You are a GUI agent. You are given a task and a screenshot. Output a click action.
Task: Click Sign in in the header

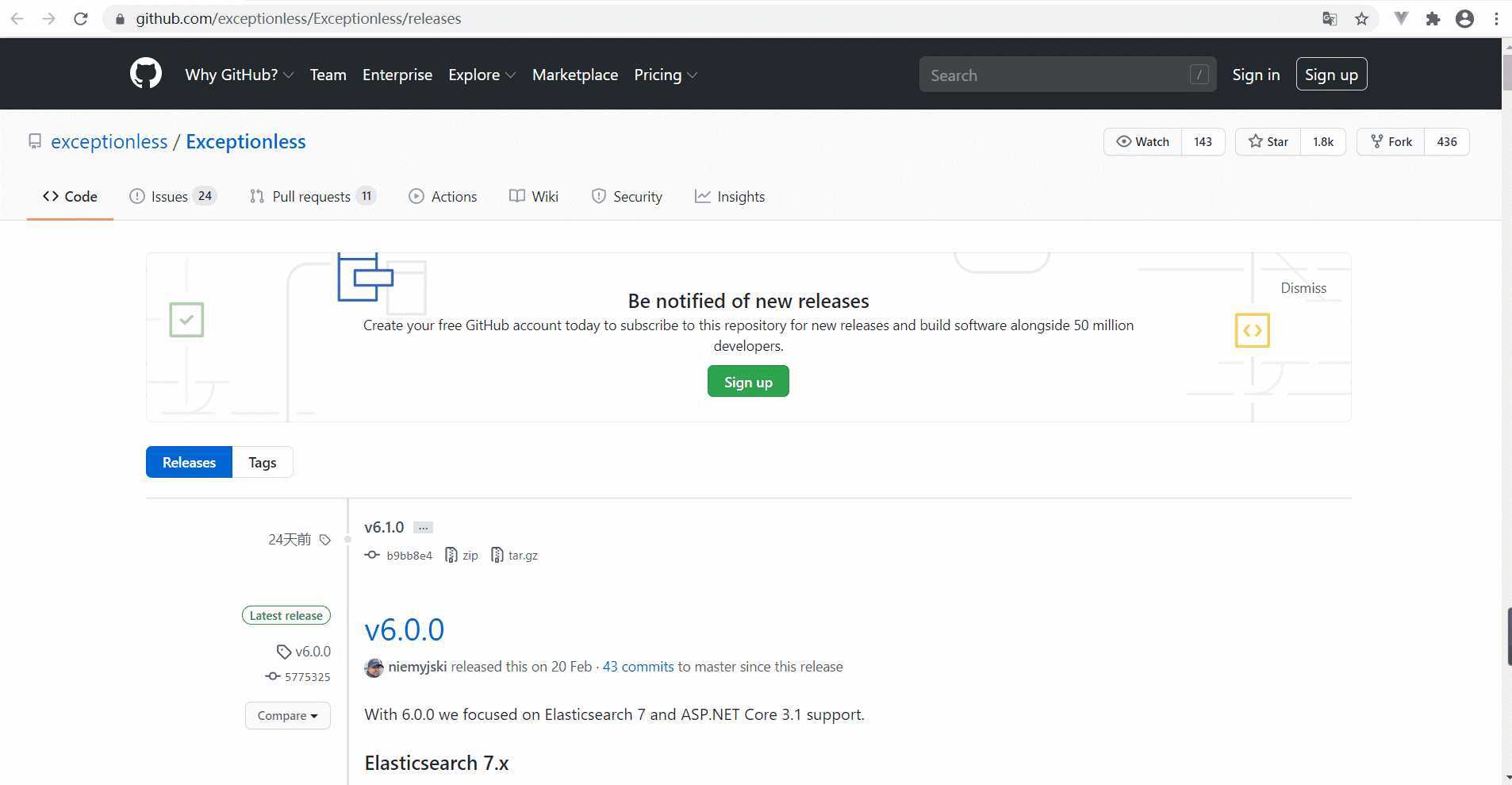1256,75
